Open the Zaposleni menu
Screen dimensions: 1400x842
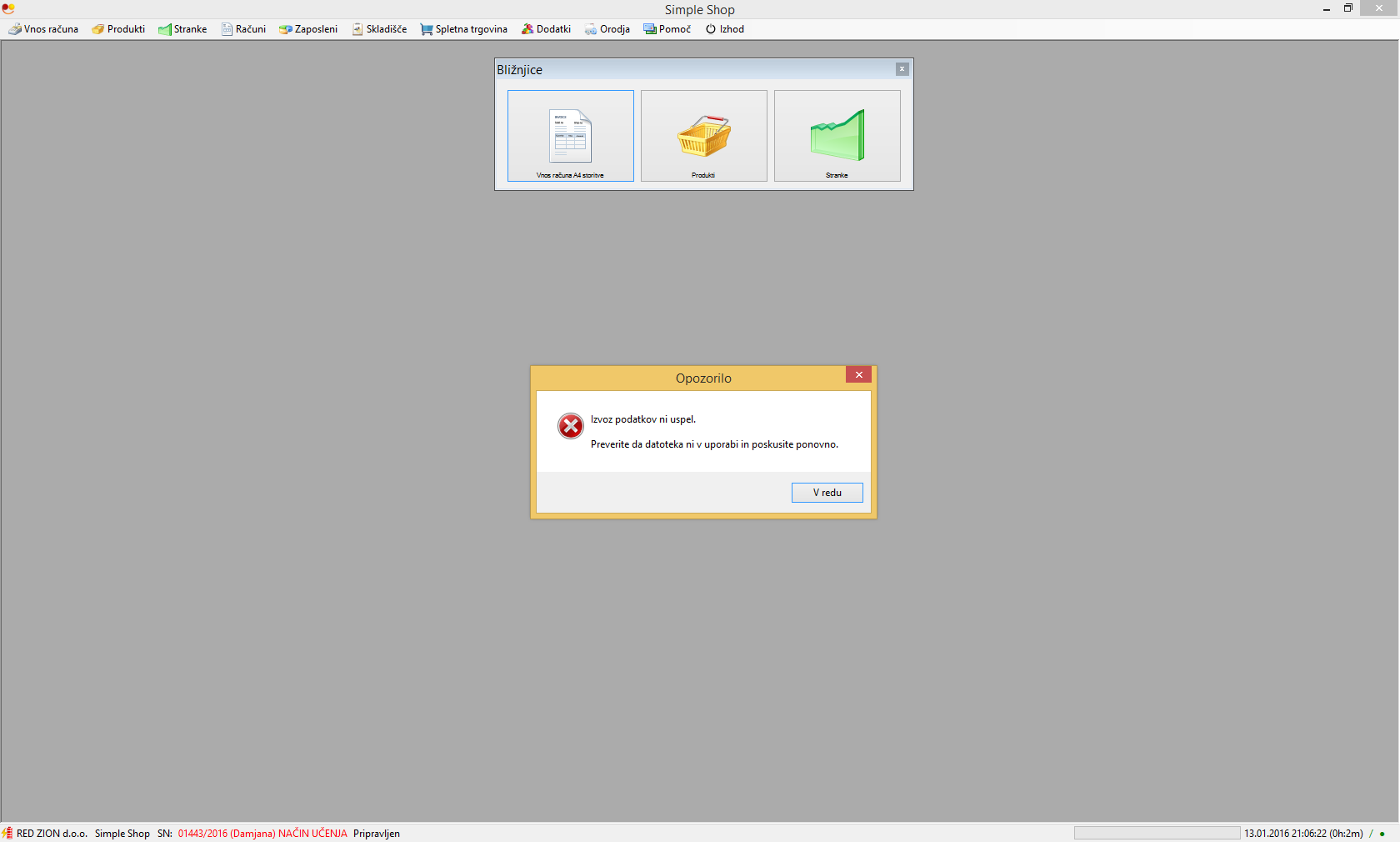point(308,29)
